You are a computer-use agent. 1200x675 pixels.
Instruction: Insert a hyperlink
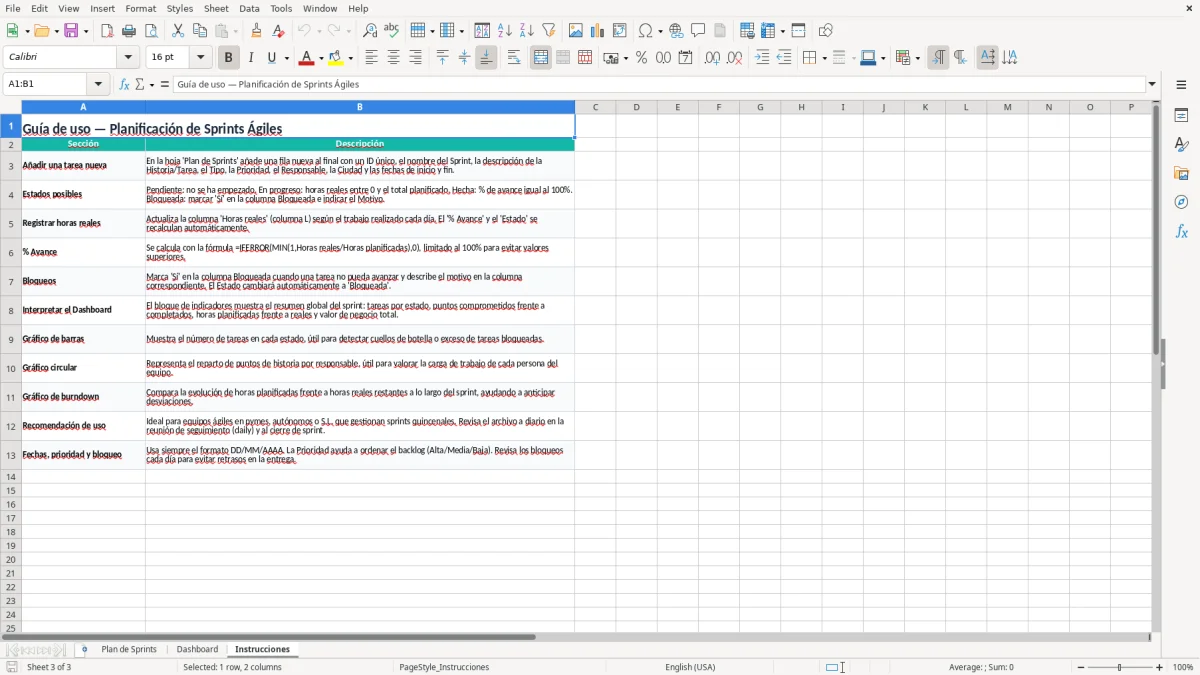677,31
